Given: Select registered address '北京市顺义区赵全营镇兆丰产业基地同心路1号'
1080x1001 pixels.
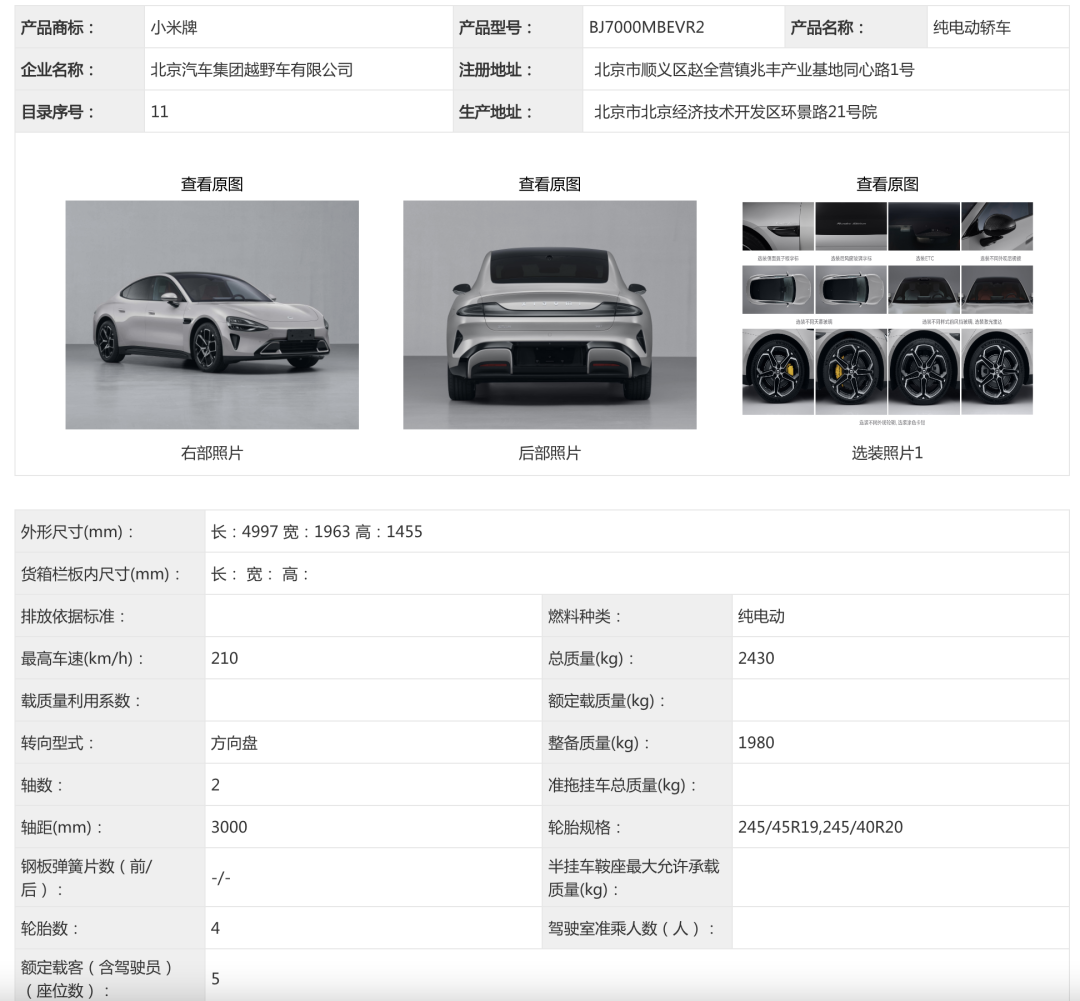Looking at the screenshot, I should (754, 70).
